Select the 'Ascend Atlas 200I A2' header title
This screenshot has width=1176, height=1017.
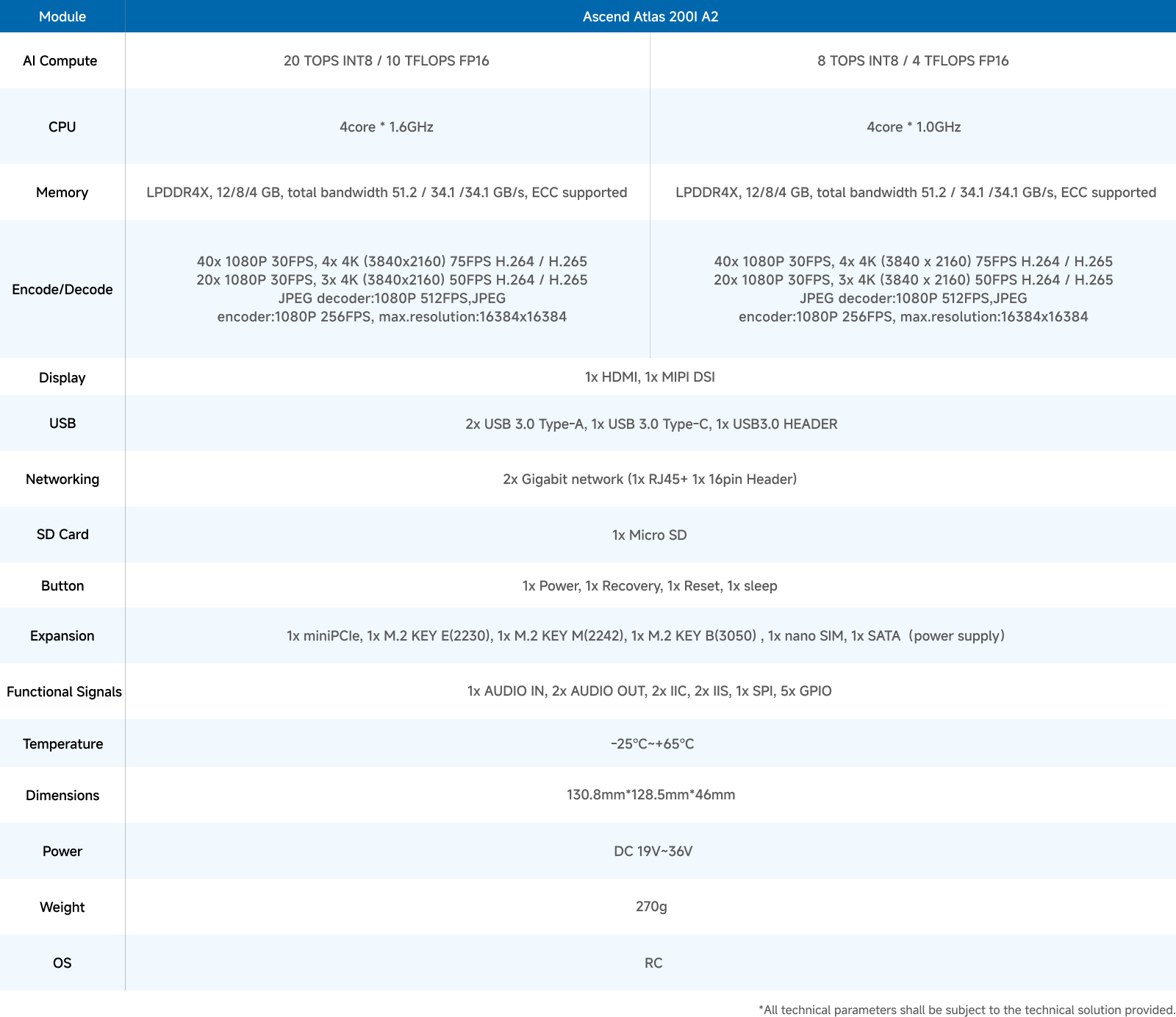(x=650, y=16)
